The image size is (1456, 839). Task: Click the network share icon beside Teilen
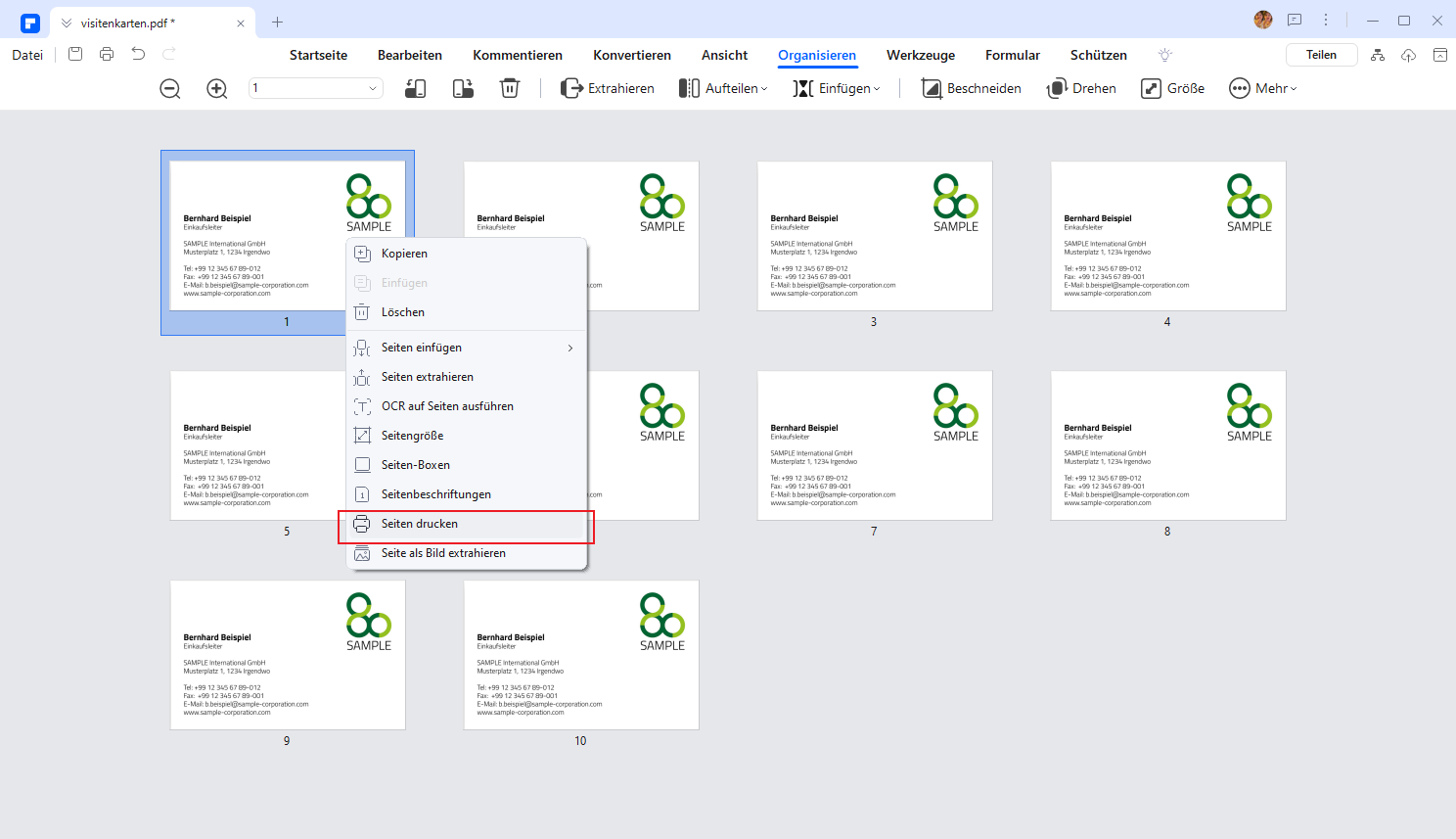pos(1378,55)
